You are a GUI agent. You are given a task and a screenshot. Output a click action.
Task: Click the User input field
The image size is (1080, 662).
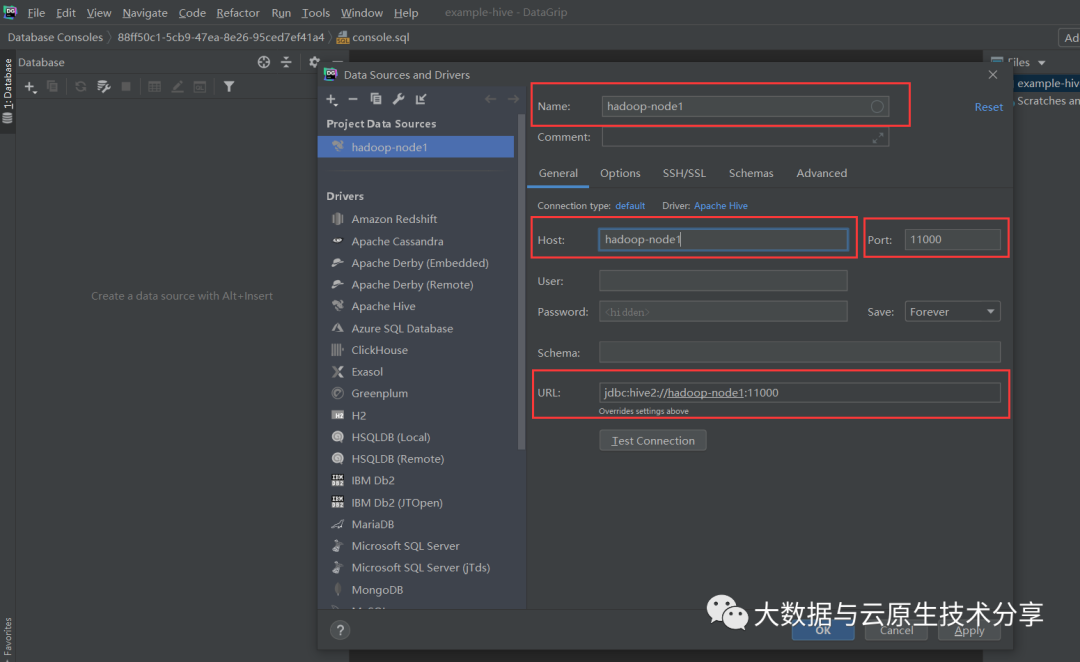723,280
